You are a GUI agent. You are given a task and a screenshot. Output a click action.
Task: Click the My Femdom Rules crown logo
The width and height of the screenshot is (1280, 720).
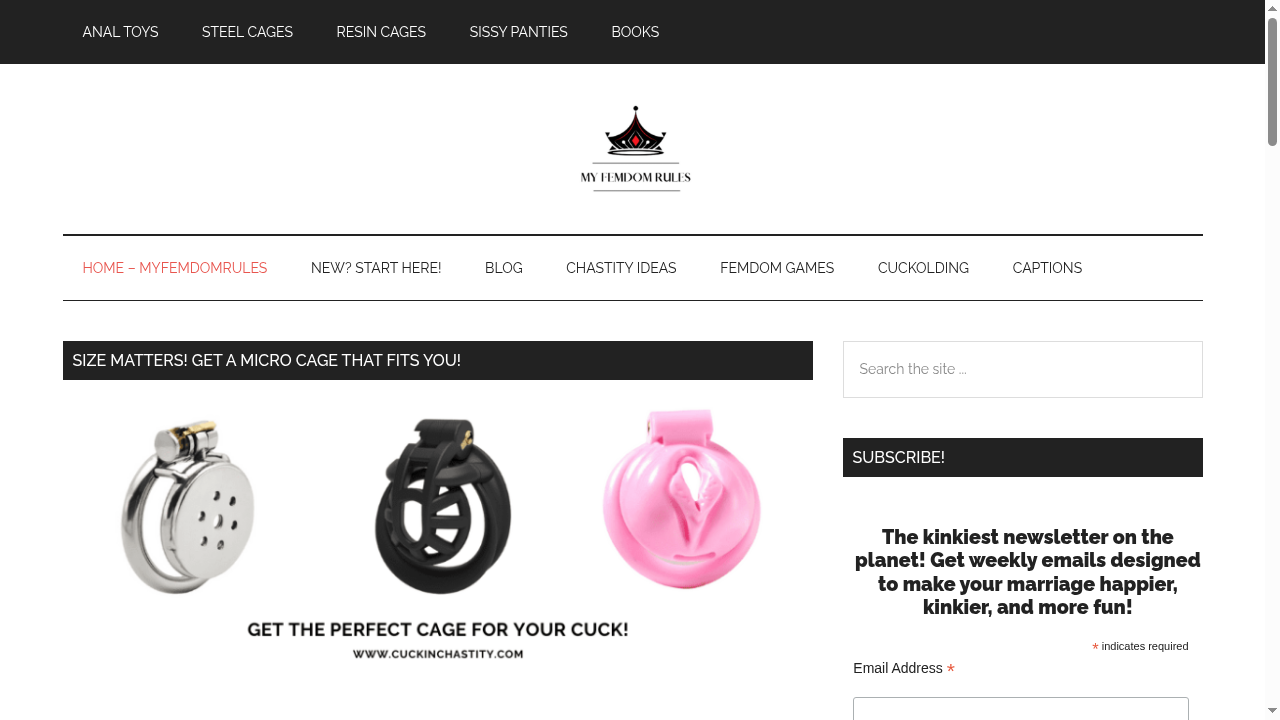[x=635, y=148]
